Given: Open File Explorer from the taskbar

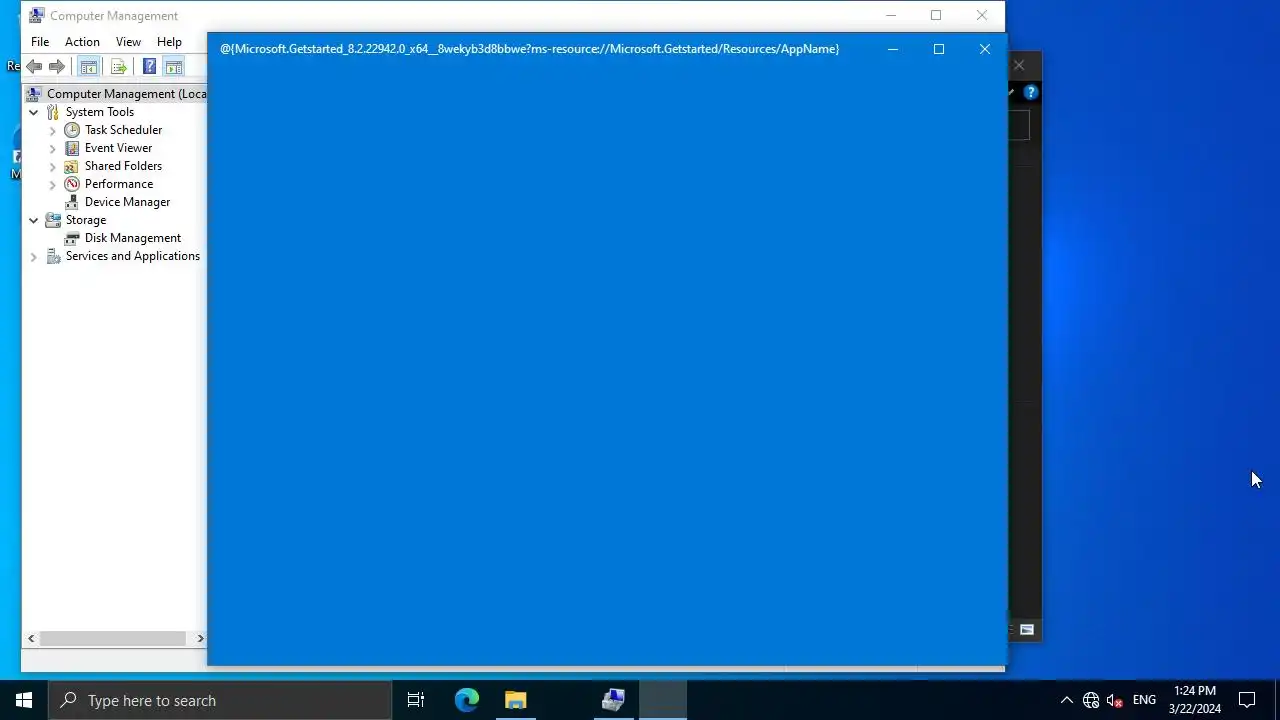Looking at the screenshot, I should pos(516,700).
